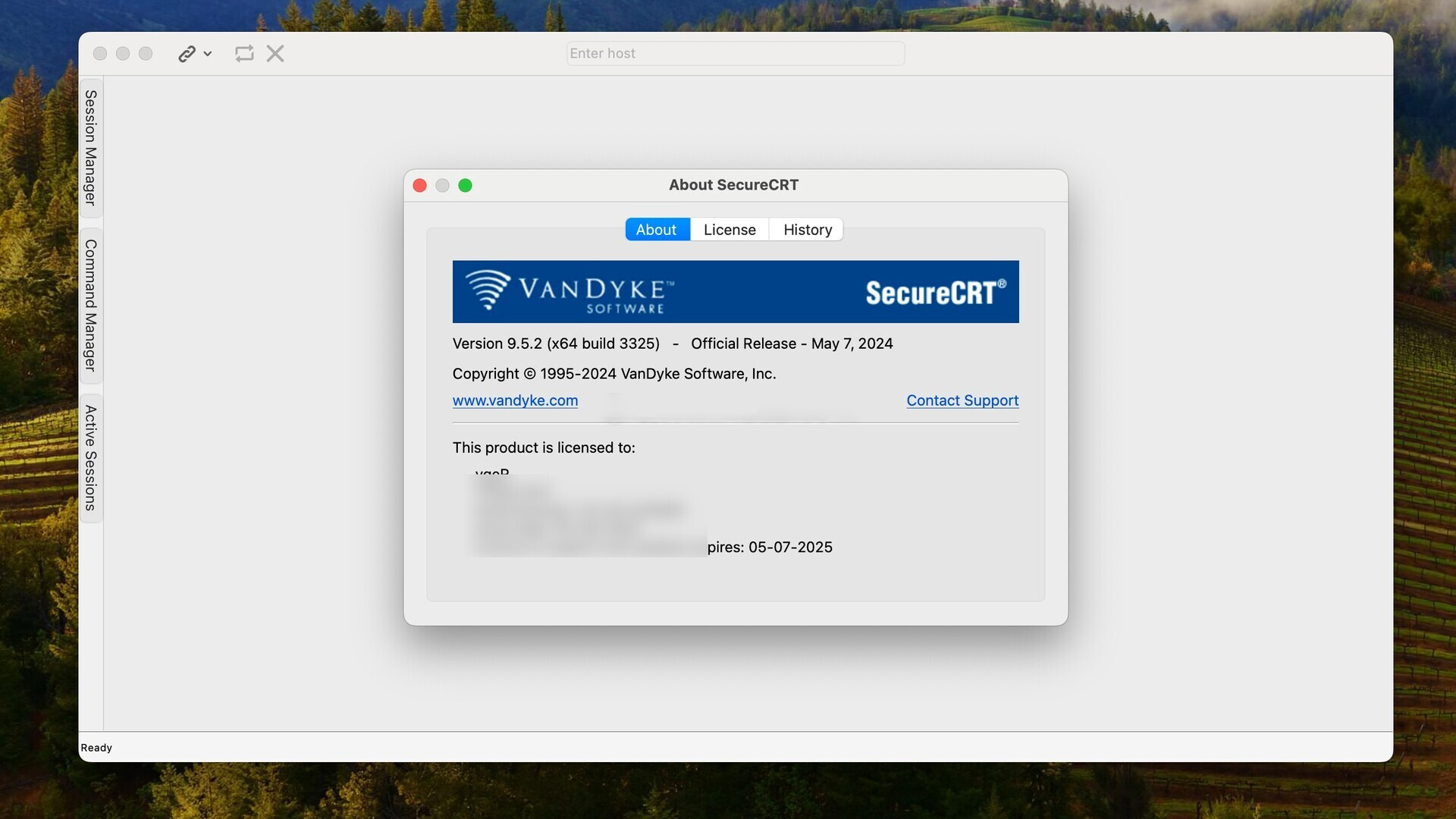Click VanDyke Software logo banner
1456x819 pixels.
[x=735, y=291]
